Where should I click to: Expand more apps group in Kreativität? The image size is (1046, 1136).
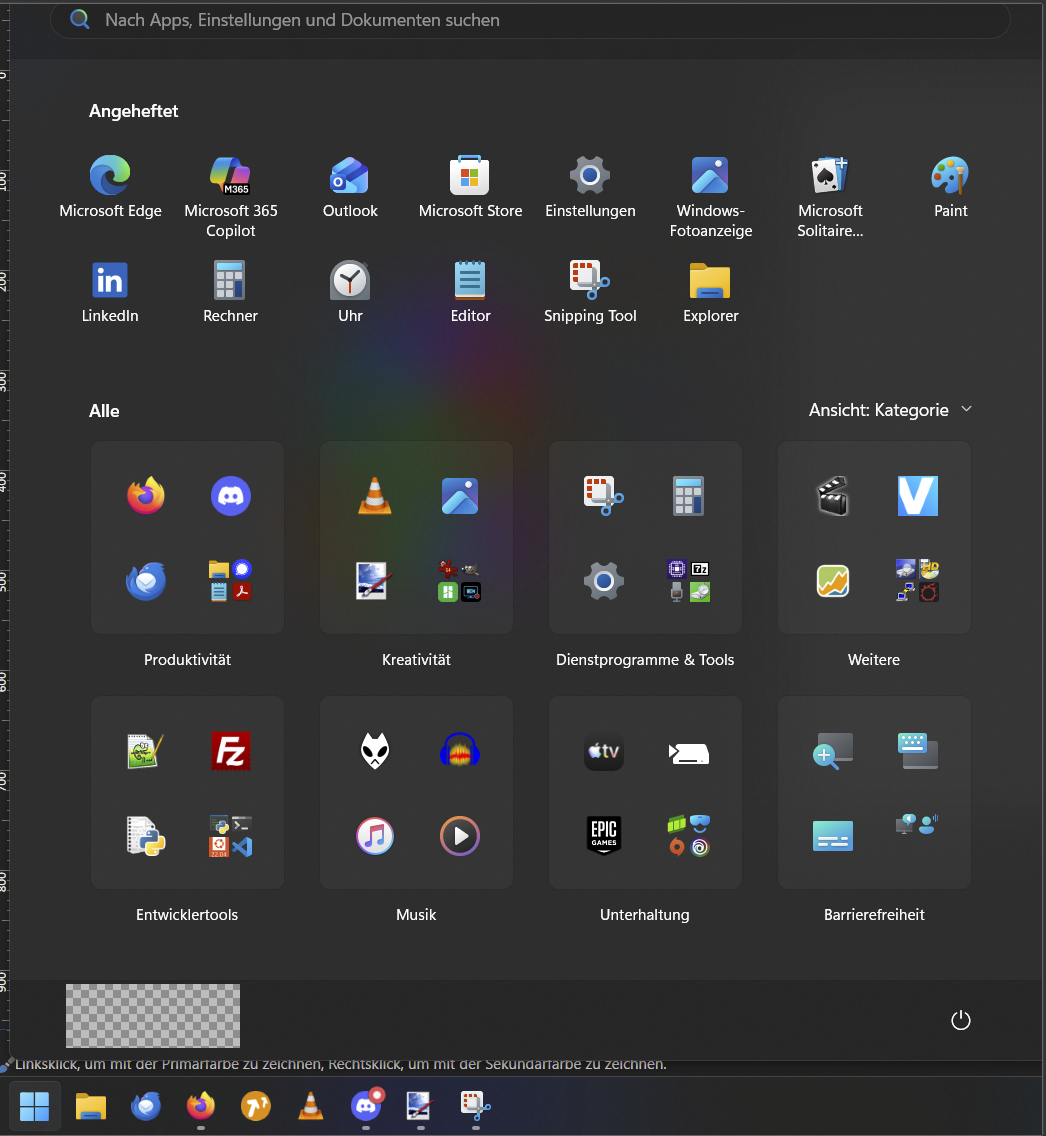click(459, 581)
